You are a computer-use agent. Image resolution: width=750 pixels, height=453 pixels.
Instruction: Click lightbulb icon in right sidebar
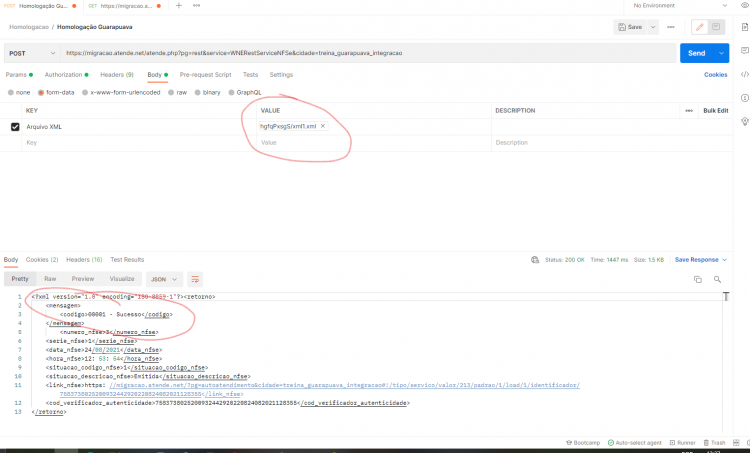point(745,121)
